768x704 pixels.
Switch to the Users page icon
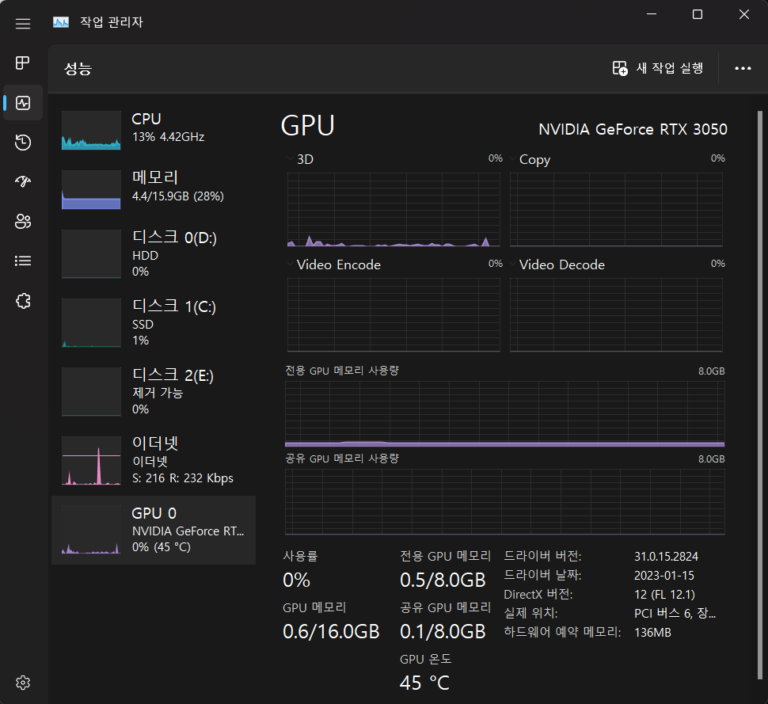(x=23, y=221)
